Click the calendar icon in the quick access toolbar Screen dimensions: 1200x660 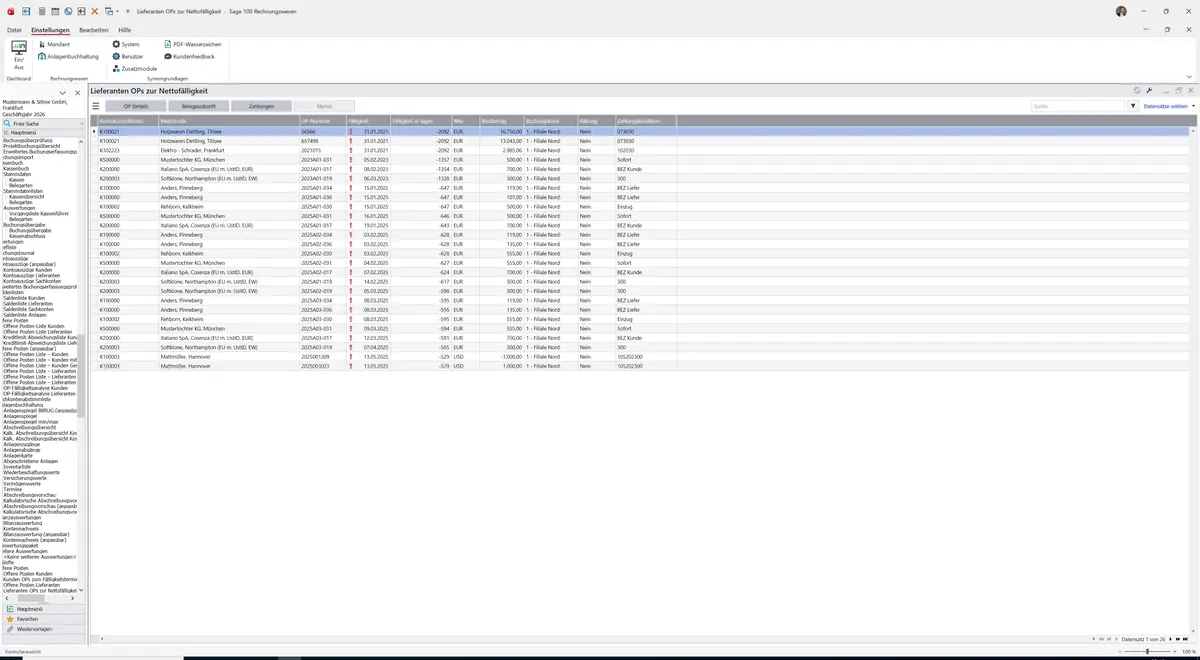tap(55, 11)
